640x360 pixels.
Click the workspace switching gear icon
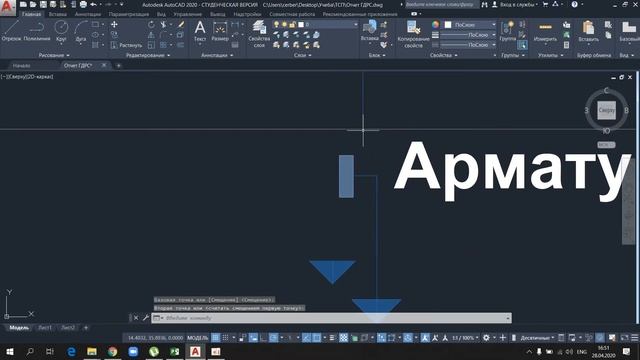coord(486,338)
